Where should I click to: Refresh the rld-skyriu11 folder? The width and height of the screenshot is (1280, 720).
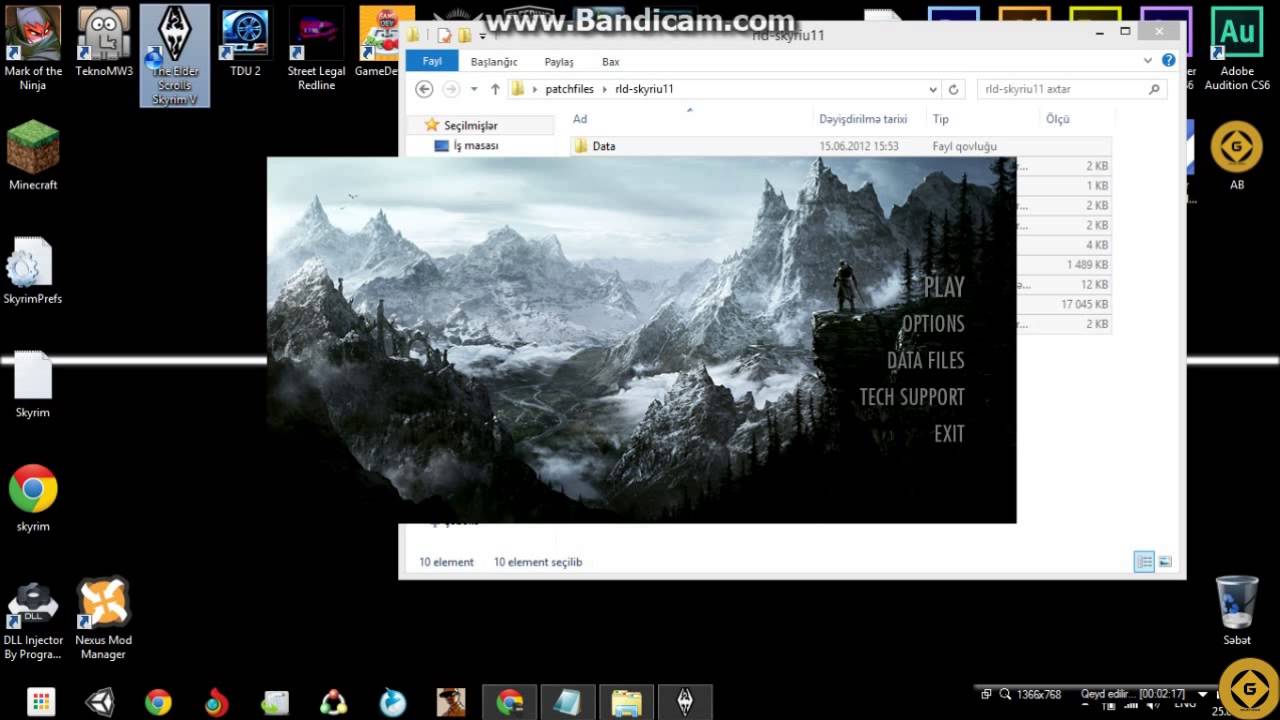click(954, 89)
